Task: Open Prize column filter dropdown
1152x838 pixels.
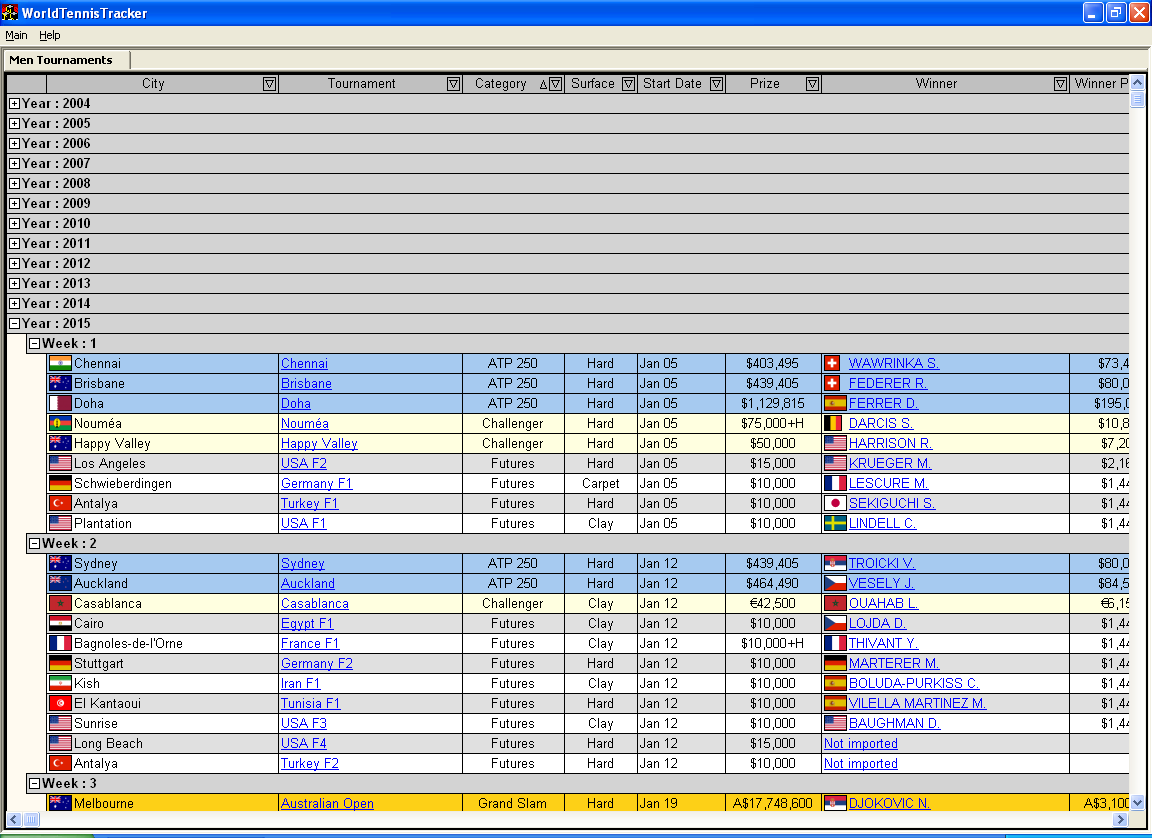Action: (812, 84)
